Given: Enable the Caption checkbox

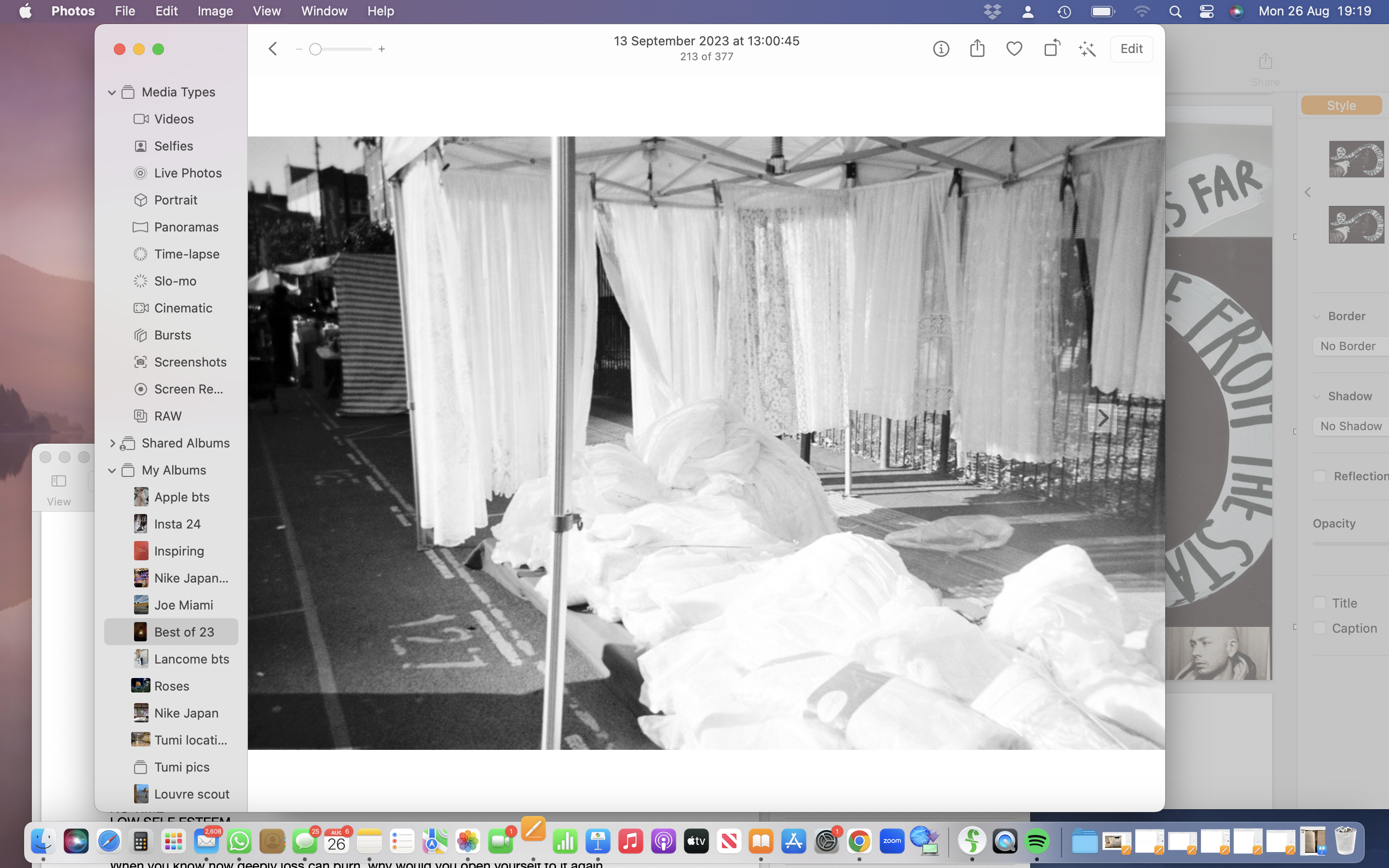Looking at the screenshot, I should pyautogui.click(x=1319, y=628).
